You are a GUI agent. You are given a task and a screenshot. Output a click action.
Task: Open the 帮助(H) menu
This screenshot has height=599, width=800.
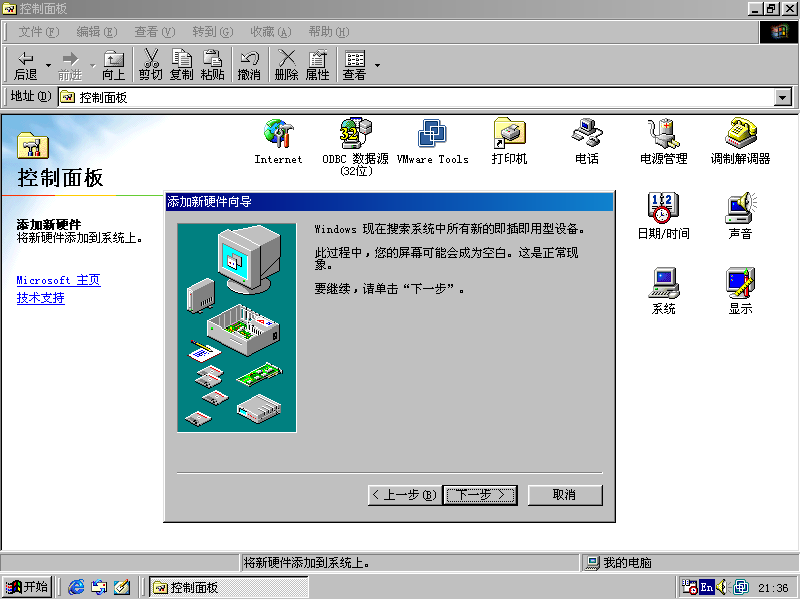coord(329,32)
